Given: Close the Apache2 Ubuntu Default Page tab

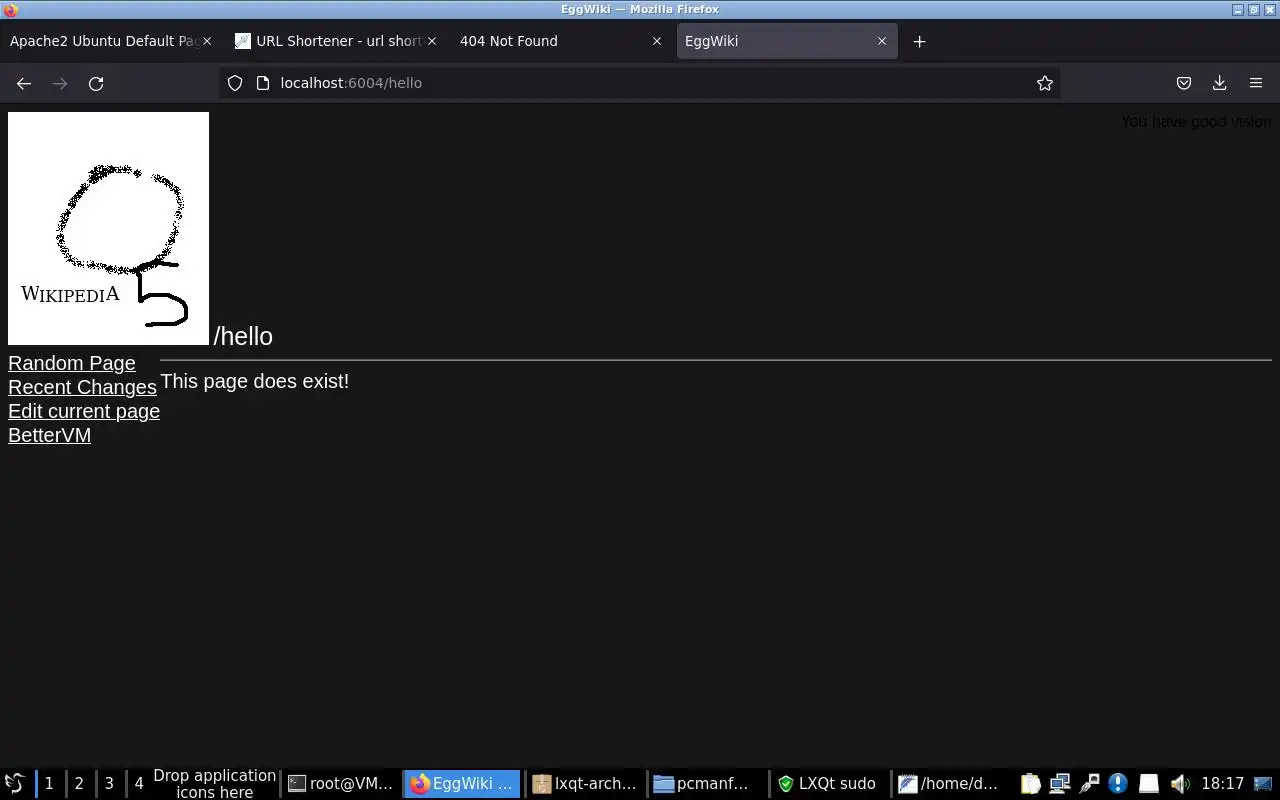Looking at the screenshot, I should [207, 41].
